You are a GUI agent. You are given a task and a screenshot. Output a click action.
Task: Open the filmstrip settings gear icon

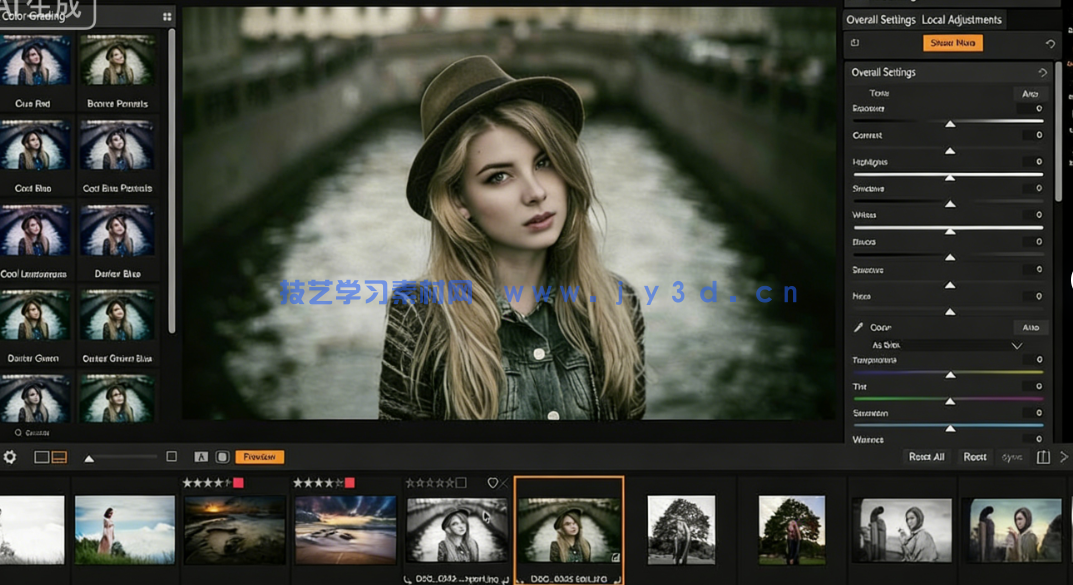tap(10, 457)
